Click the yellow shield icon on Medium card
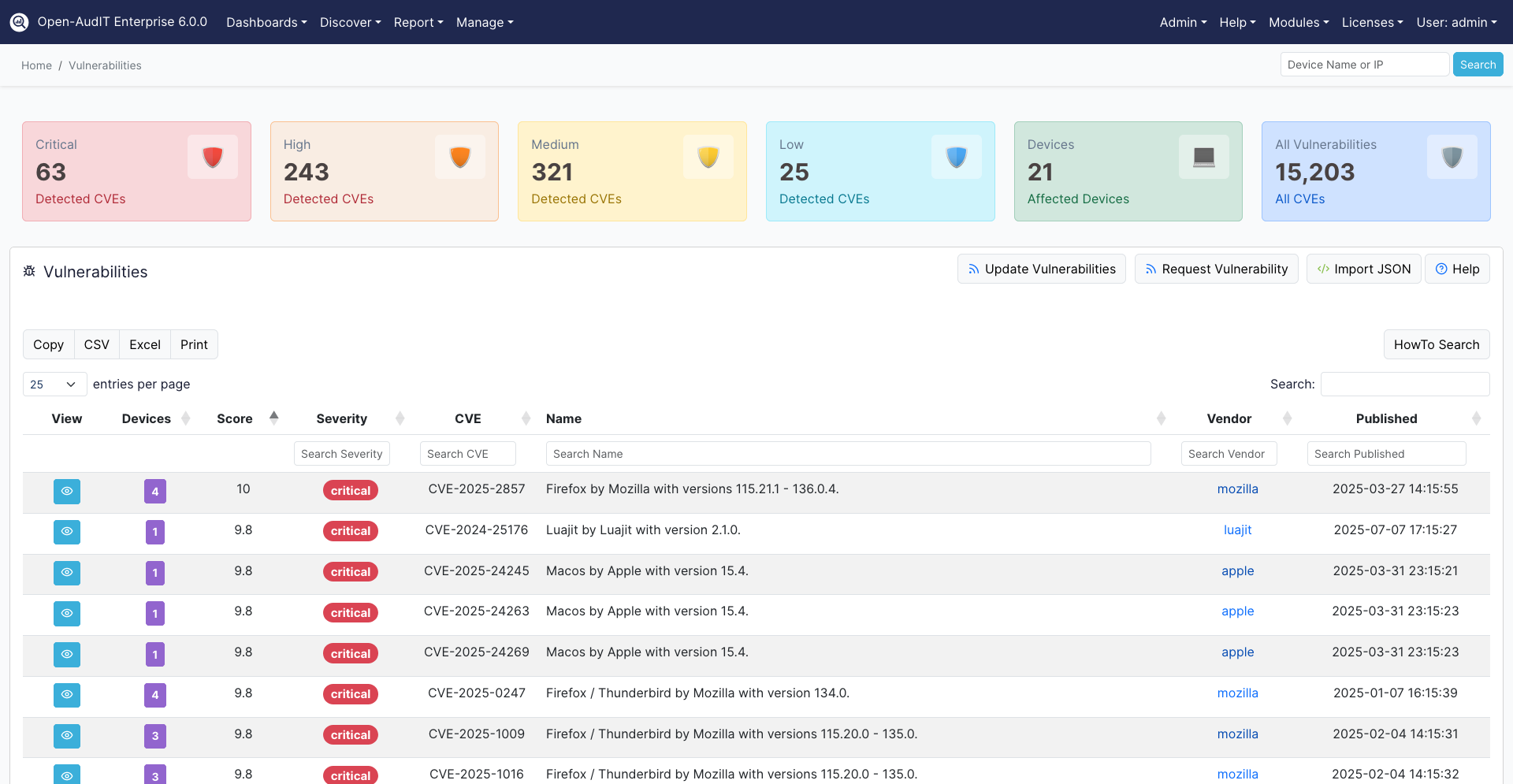The height and width of the screenshot is (784, 1513). click(x=708, y=157)
